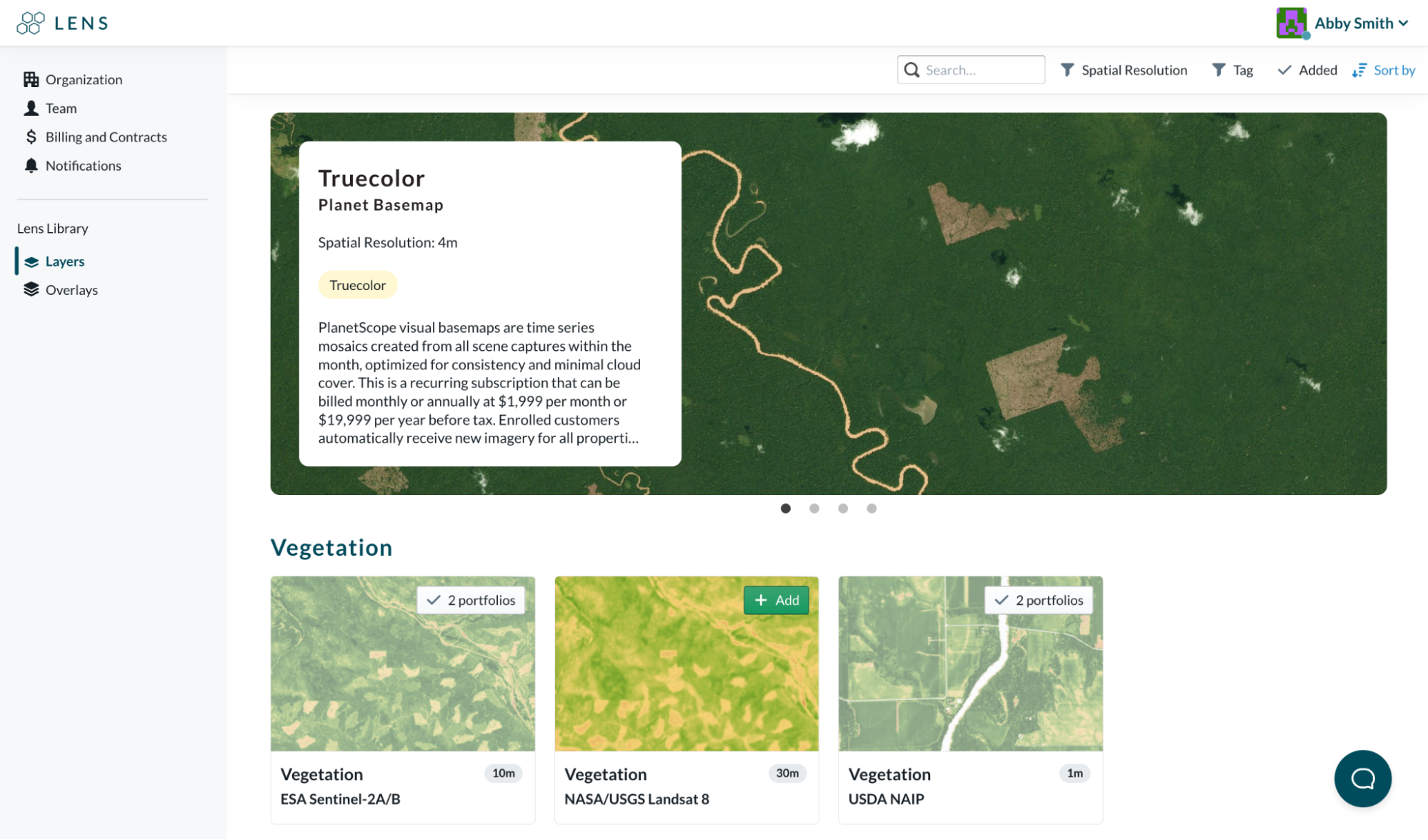Open Billing and Contracts via dollar icon

[x=31, y=136]
